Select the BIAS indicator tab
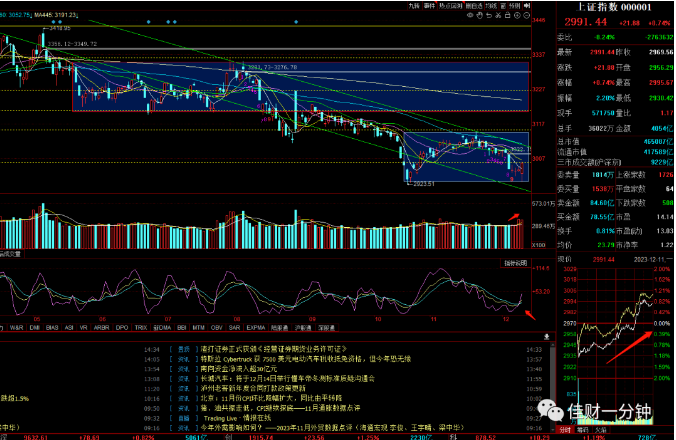Screen dimensions: 676x440 52,328
